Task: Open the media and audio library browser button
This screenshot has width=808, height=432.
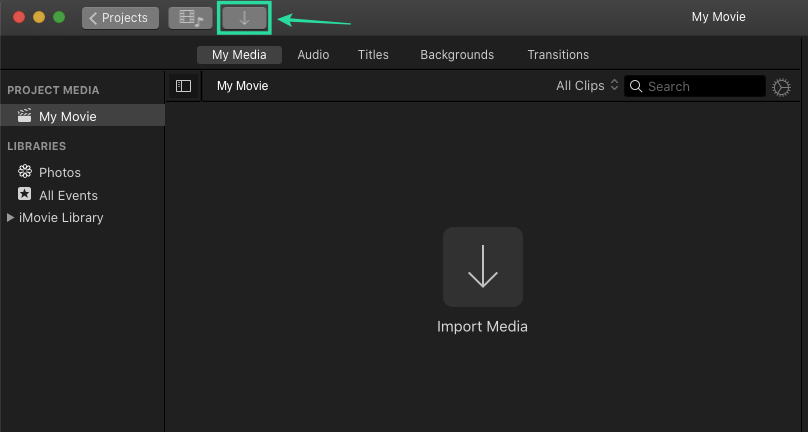Action: coord(189,18)
